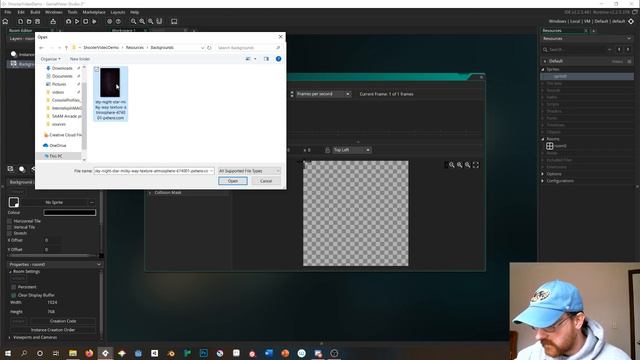This screenshot has width=640, height=360.
Task: Open the All Supported File Types dropdown
Action: [249, 171]
